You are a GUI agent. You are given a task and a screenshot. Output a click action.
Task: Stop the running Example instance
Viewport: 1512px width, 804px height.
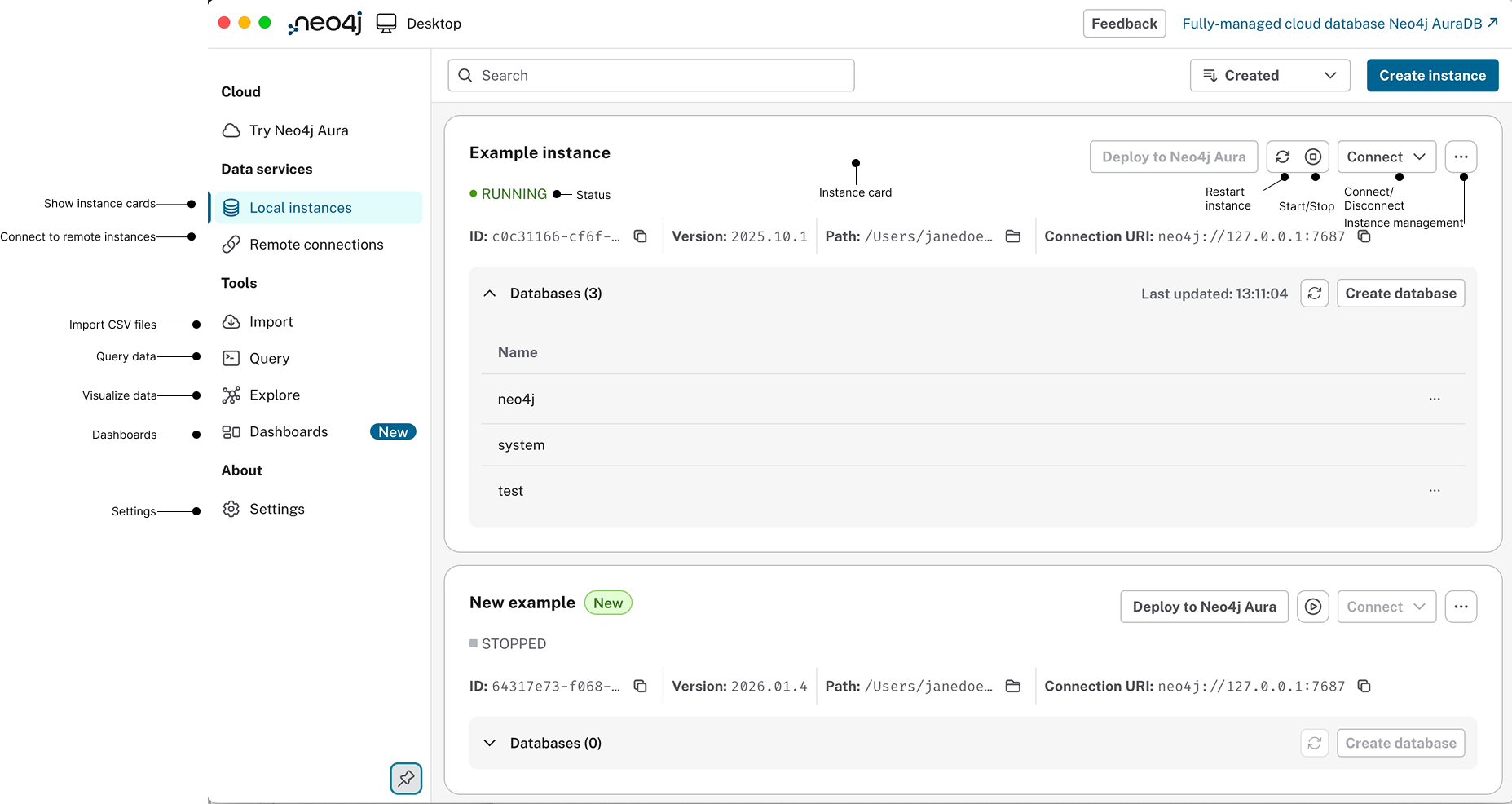coord(1313,157)
